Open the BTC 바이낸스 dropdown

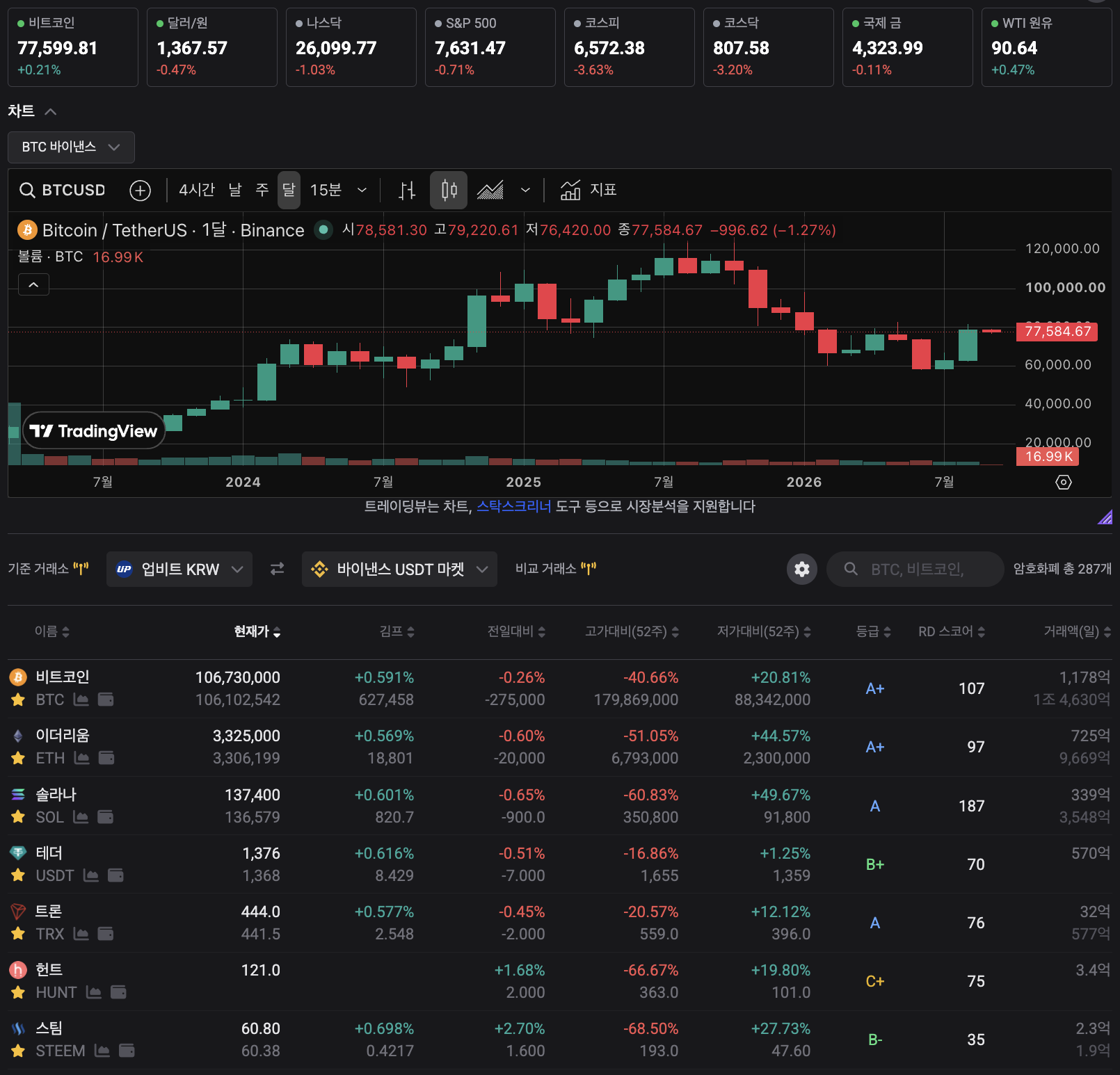[71, 147]
